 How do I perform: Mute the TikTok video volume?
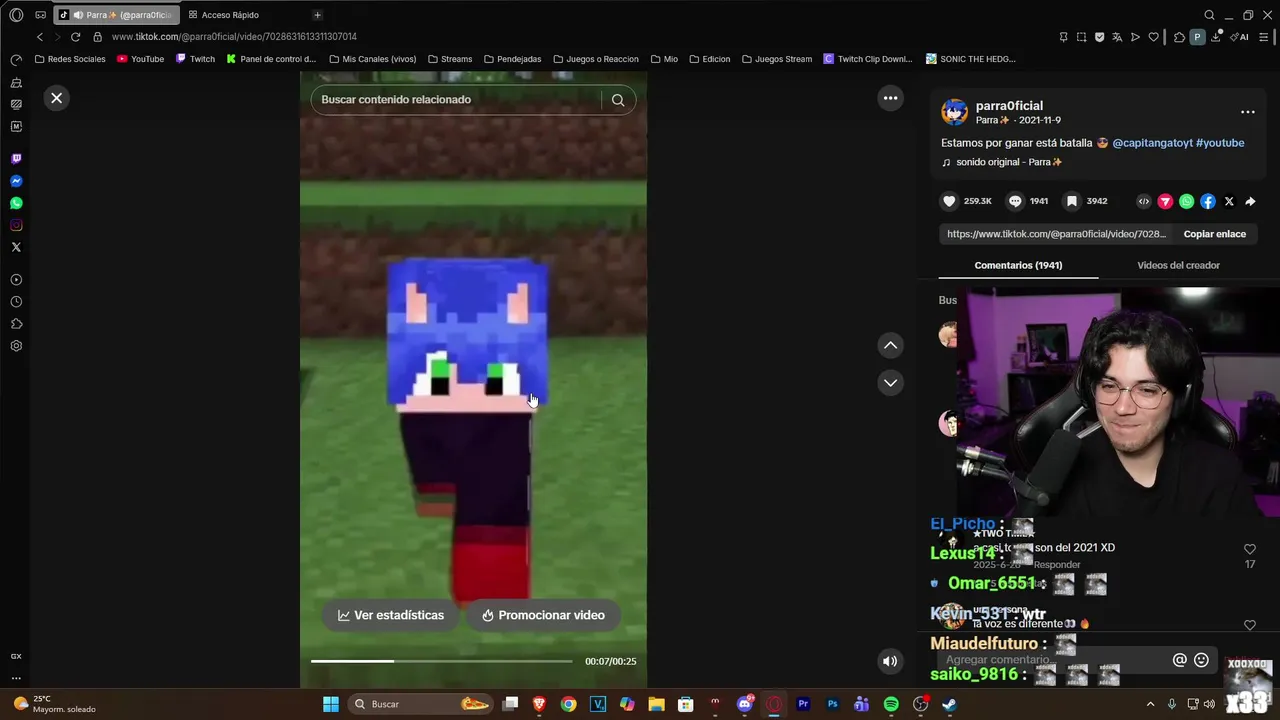890,661
